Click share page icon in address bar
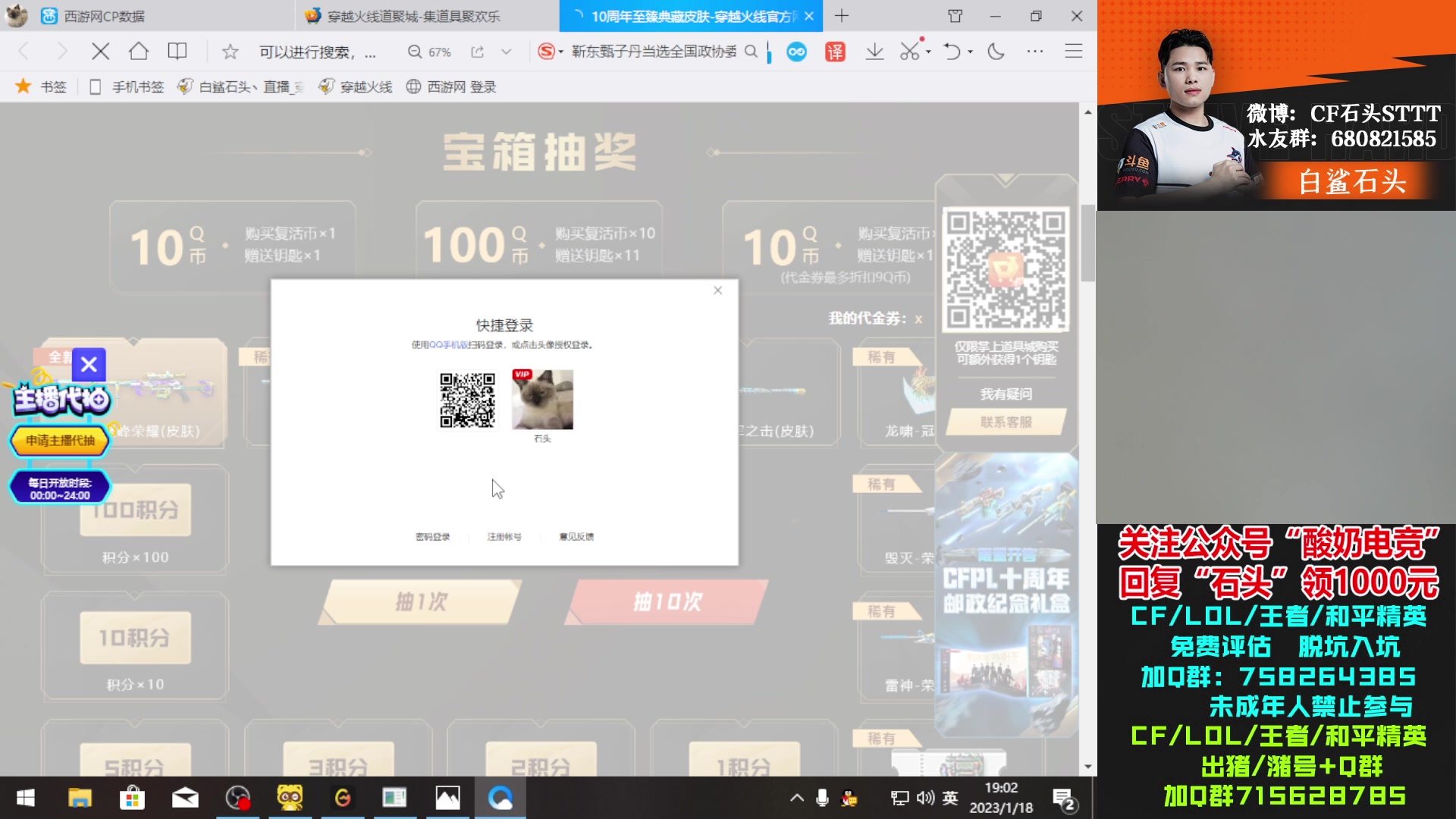 click(477, 52)
